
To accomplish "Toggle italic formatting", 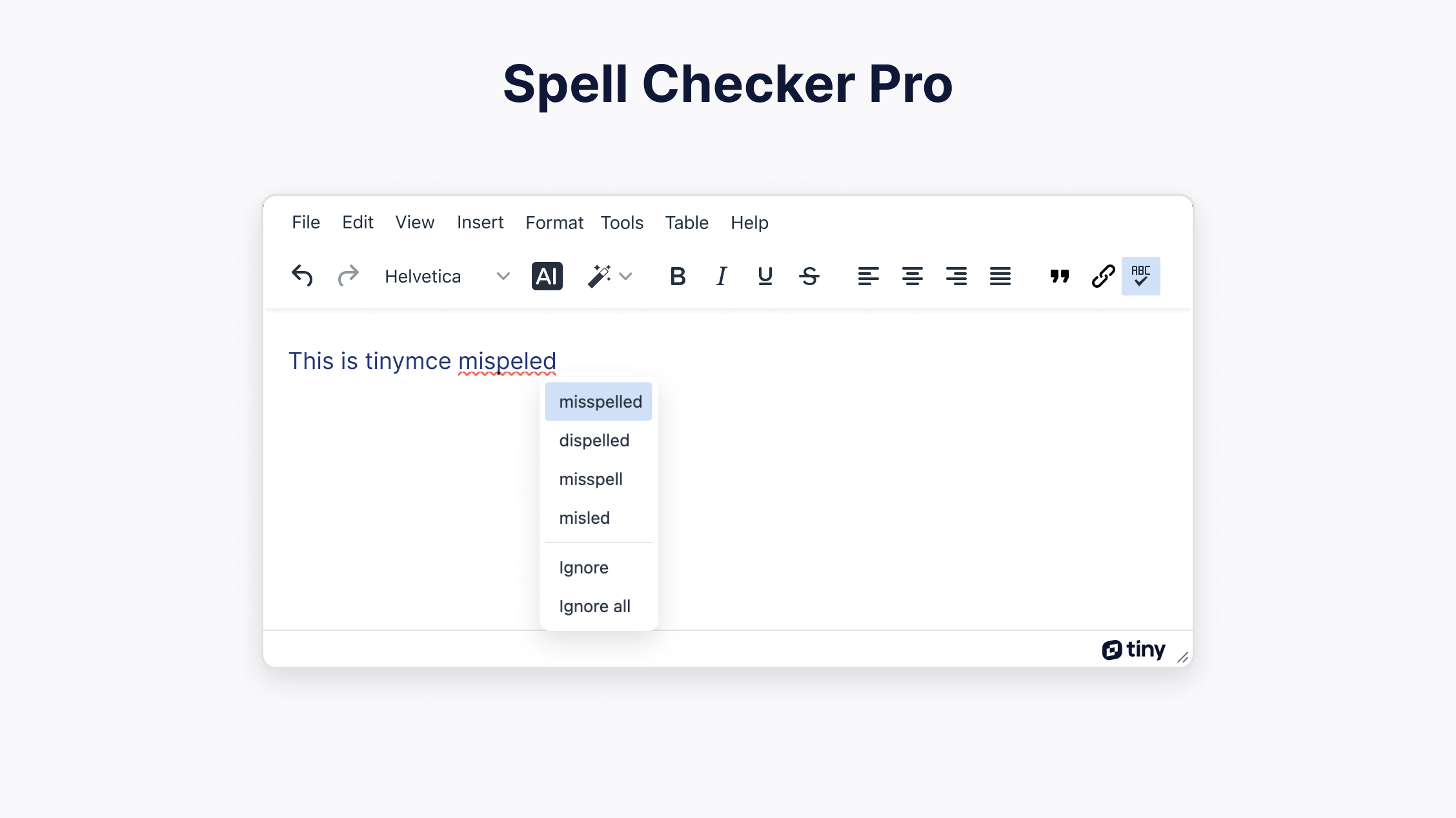I will (722, 276).
